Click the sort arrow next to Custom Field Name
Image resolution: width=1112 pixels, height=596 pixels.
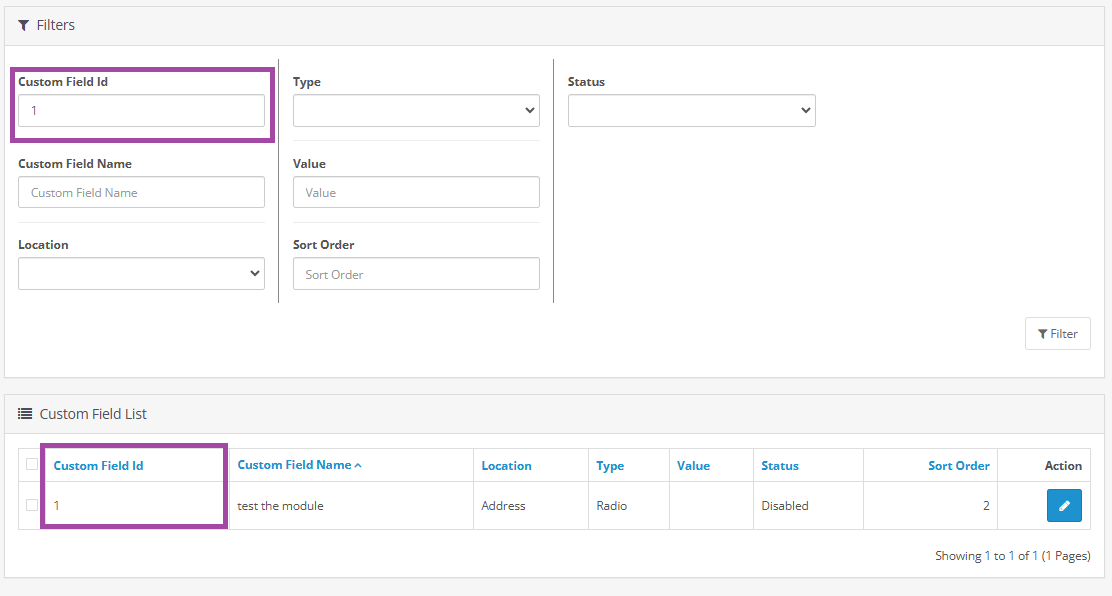pyautogui.click(x=358, y=465)
